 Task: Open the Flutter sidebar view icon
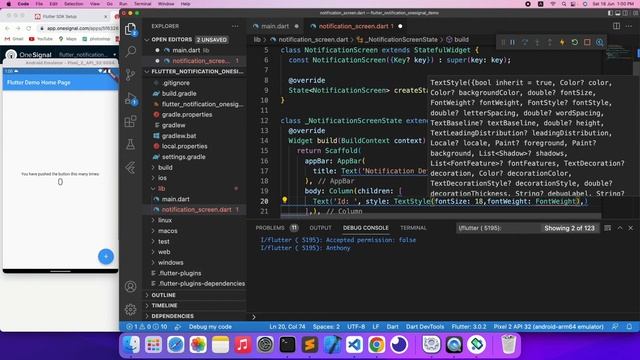pos(131,168)
